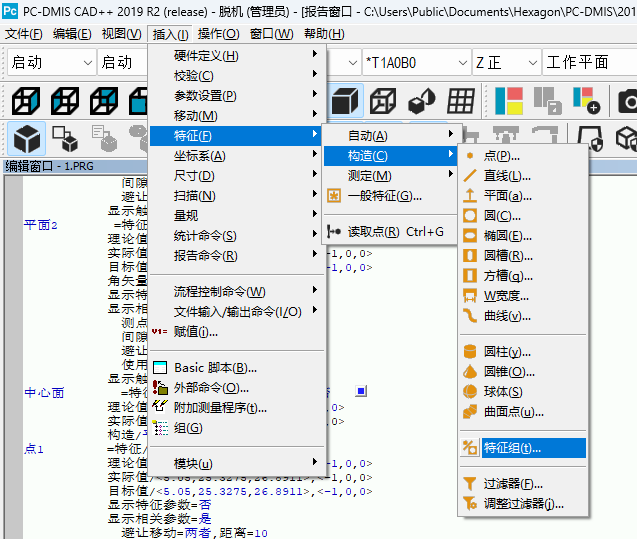Select 过滤器 filter construct item

point(512,483)
